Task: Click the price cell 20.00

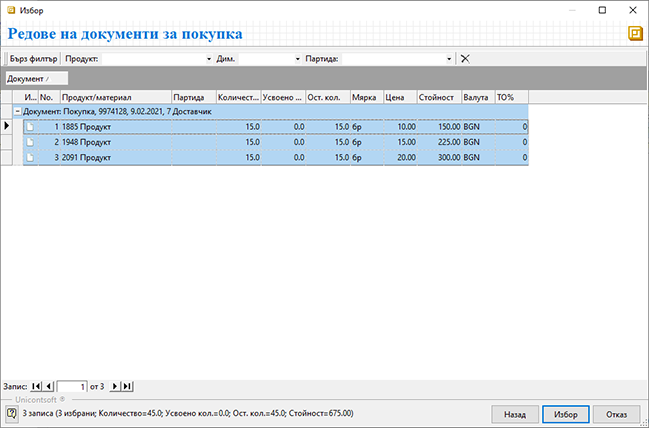Action: [400, 157]
